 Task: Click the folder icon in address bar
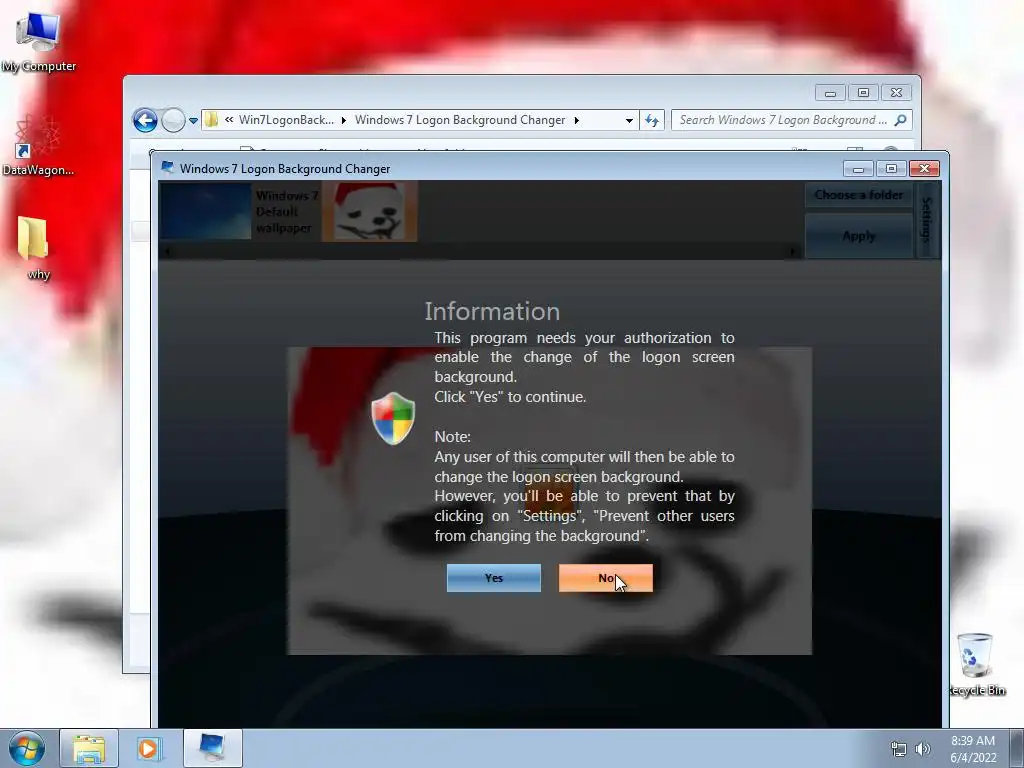pyautogui.click(x=212, y=120)
